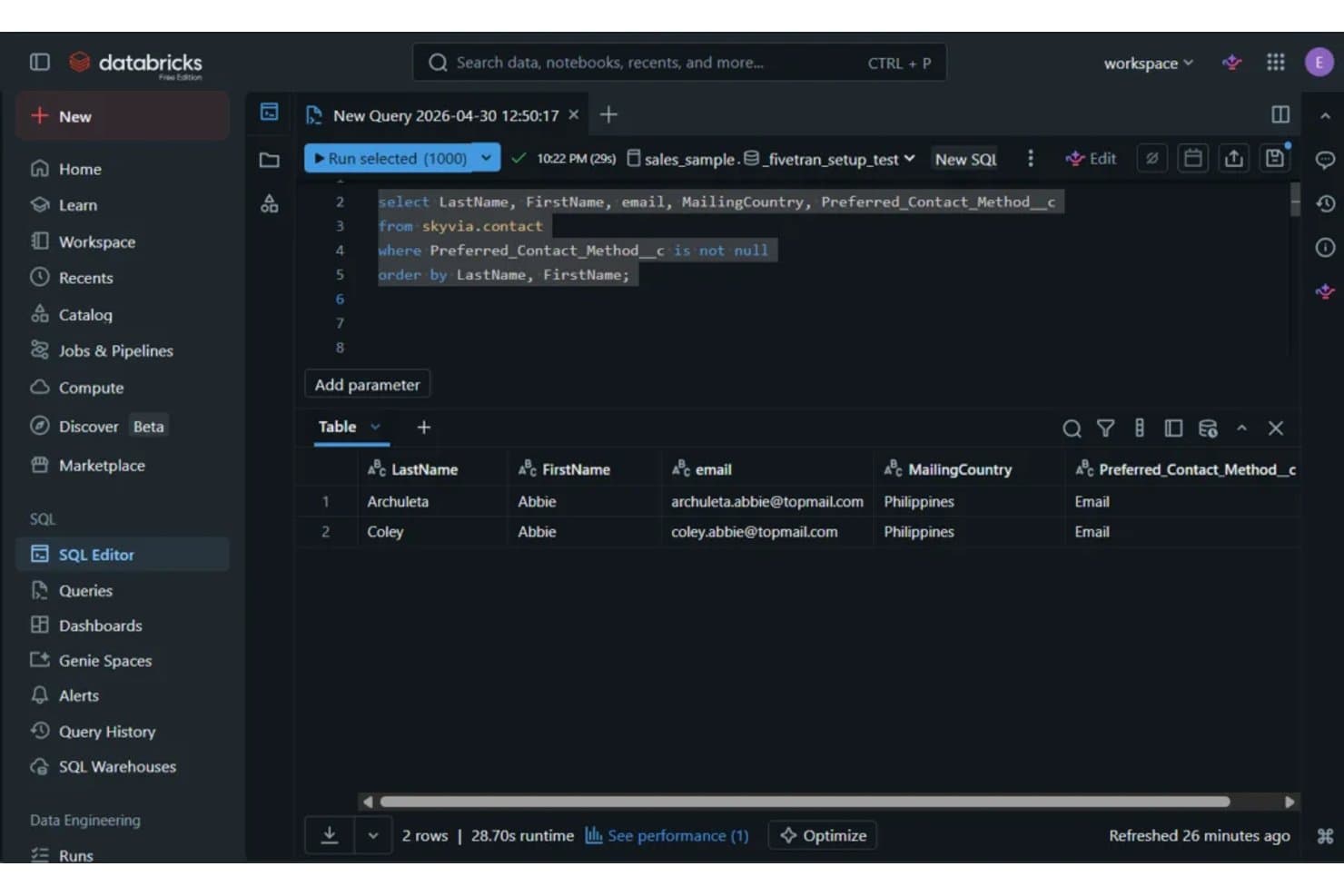Collapse the results panel chevron
This screenshot has width=1344, height=896.
pos(1241,428)
